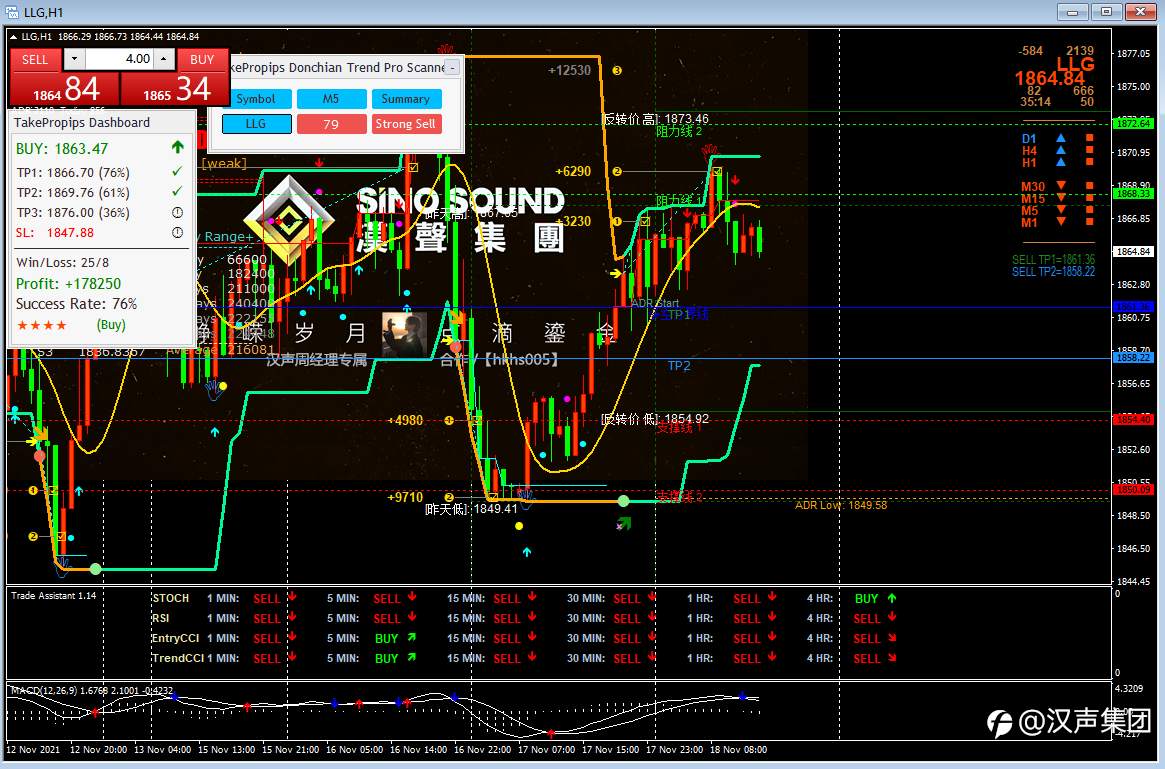Click the red 1850.09 price label on the axis
Screen dimensions: 1165x769
[1132, 490]
